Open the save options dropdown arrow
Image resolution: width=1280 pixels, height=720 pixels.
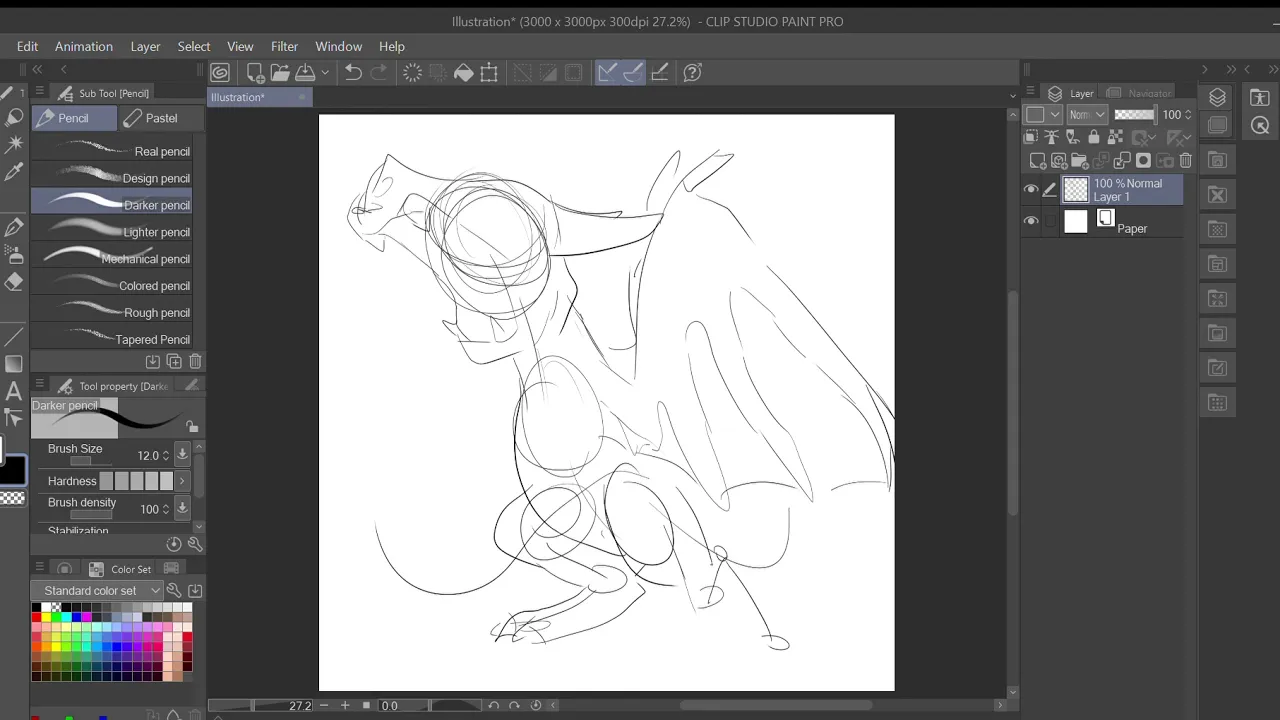tap(325, 73)
